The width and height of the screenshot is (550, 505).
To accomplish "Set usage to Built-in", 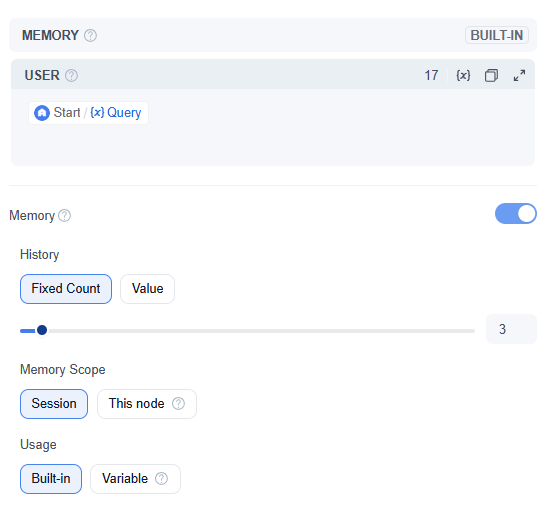I will tap(51, 479).
